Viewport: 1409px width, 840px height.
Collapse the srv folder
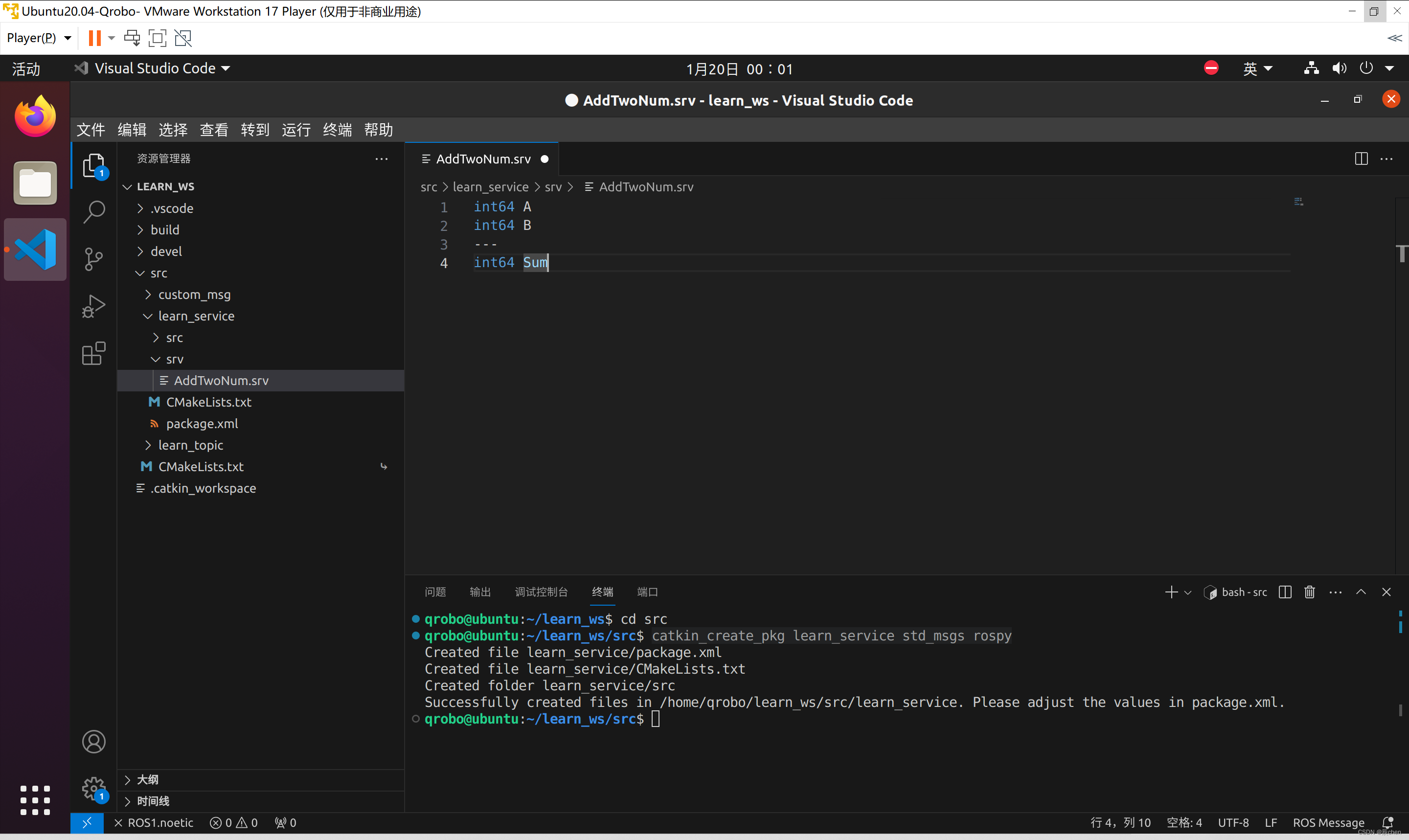coord(260,359)
